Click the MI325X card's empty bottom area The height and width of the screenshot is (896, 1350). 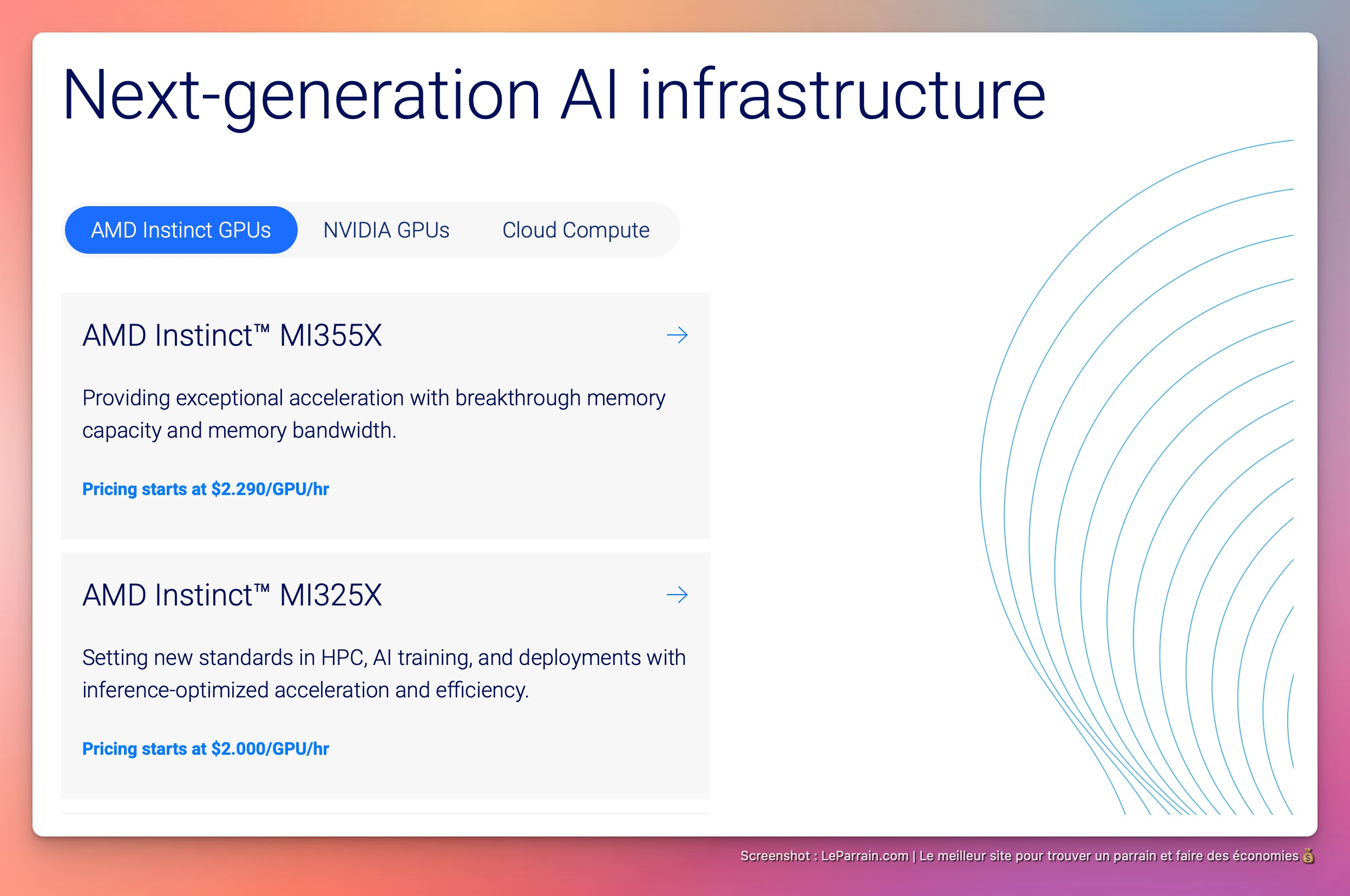385,780
